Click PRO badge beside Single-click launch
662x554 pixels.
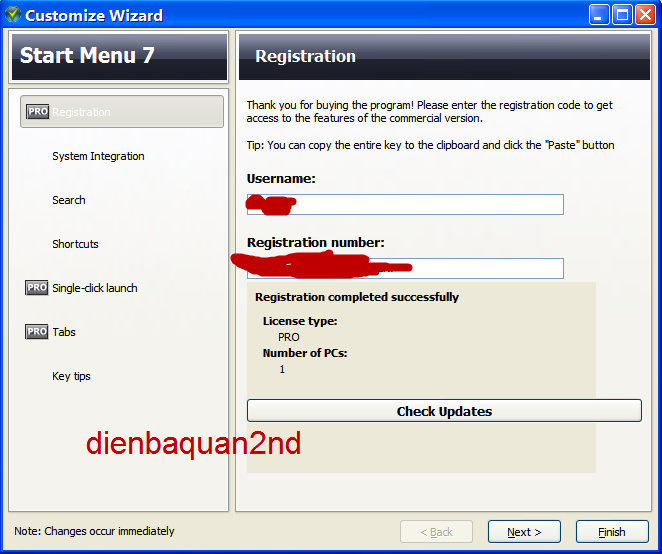pos(37,288)
